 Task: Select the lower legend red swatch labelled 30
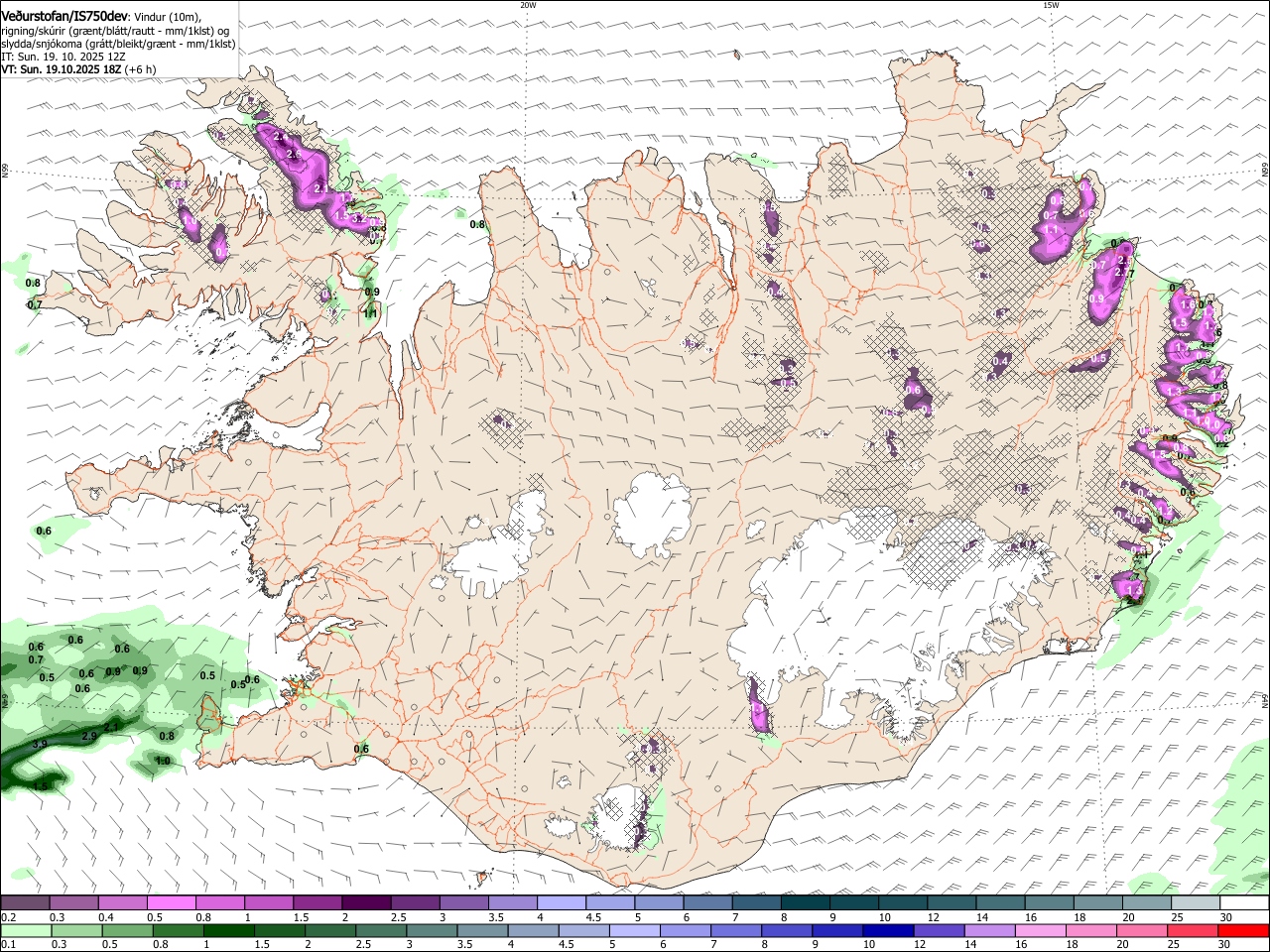pos(1243,931)
